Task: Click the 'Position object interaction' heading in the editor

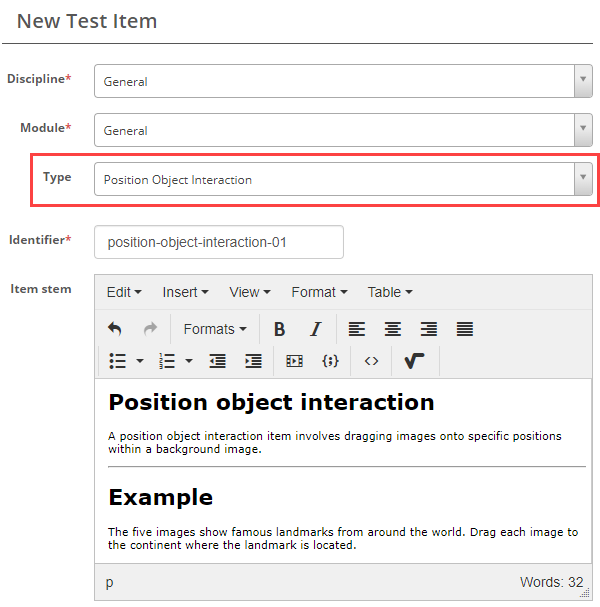Action: tap(271, 402)
